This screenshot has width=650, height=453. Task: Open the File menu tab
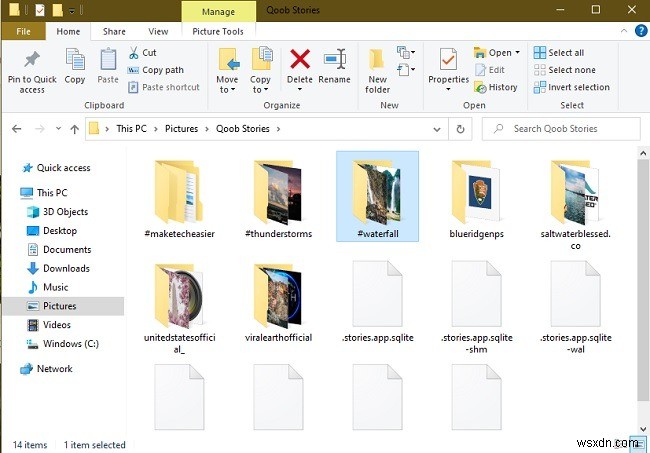click(23, 31)
